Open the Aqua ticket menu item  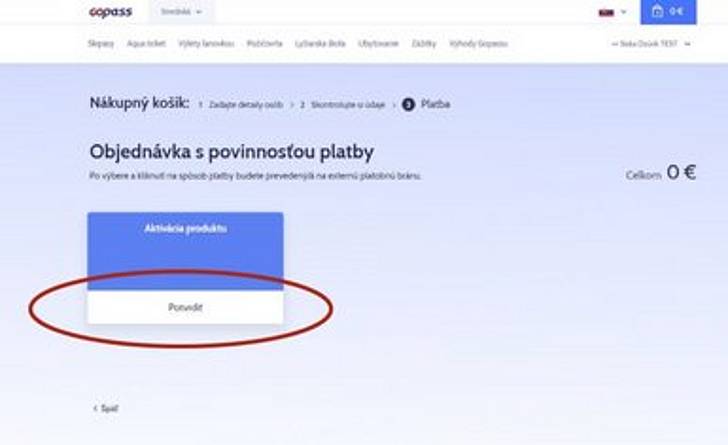(146, 44)
